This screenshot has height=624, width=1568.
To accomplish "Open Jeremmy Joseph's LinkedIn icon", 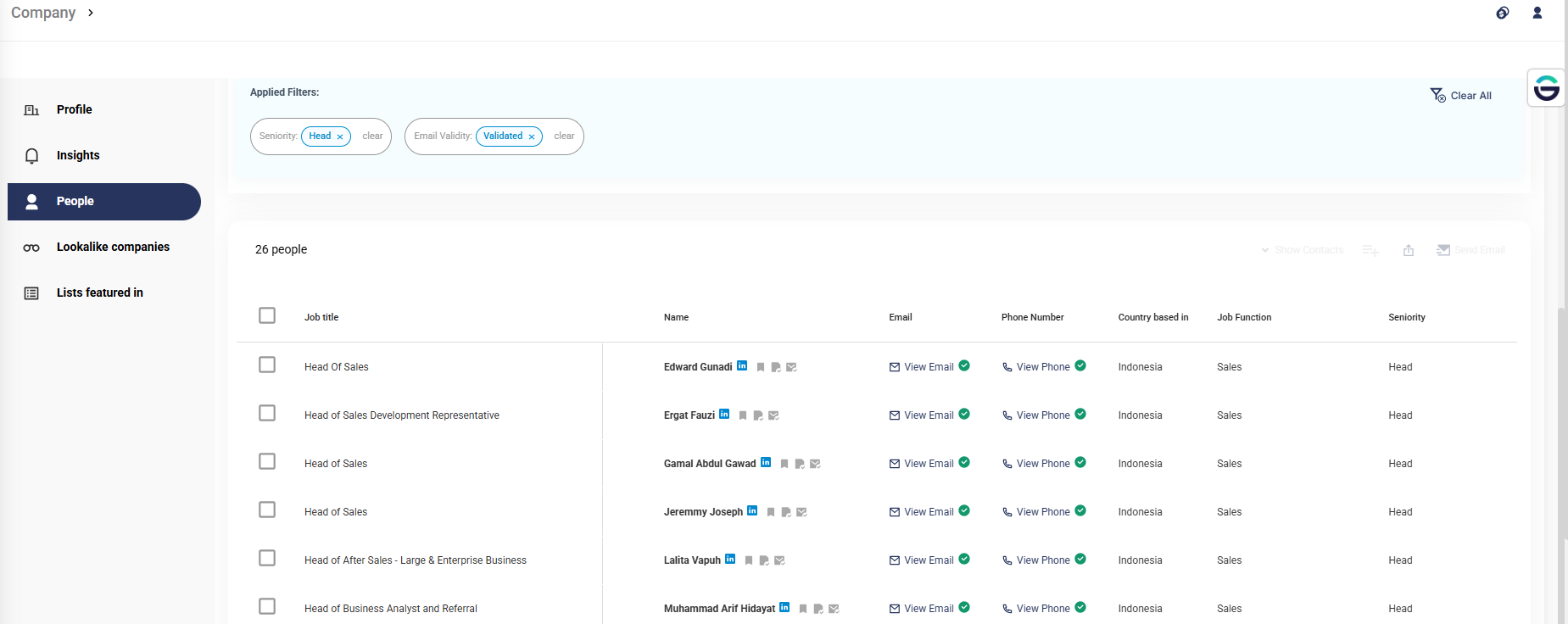I will click(752, 511).
